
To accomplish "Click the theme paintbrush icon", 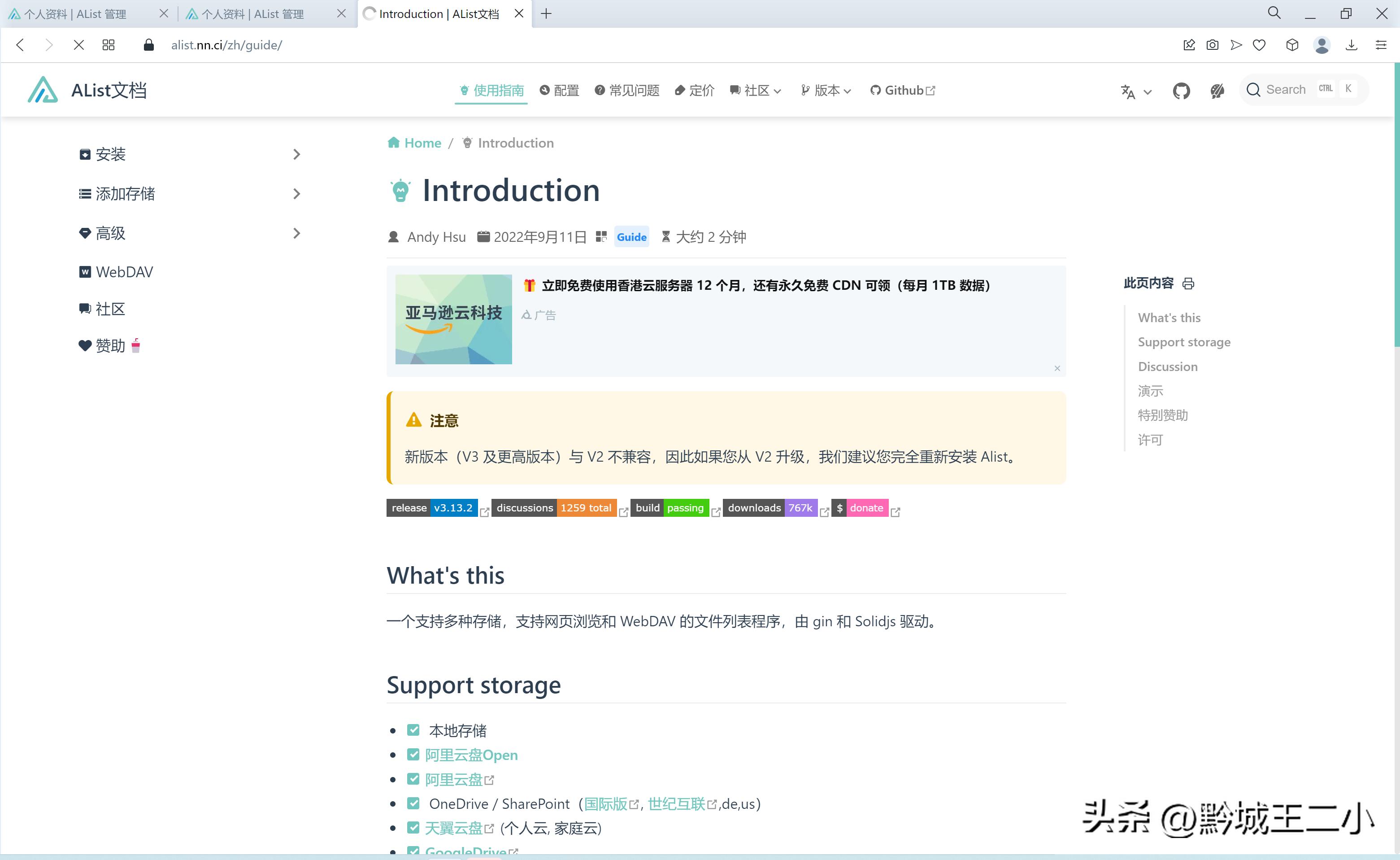I will [1217, 91].
